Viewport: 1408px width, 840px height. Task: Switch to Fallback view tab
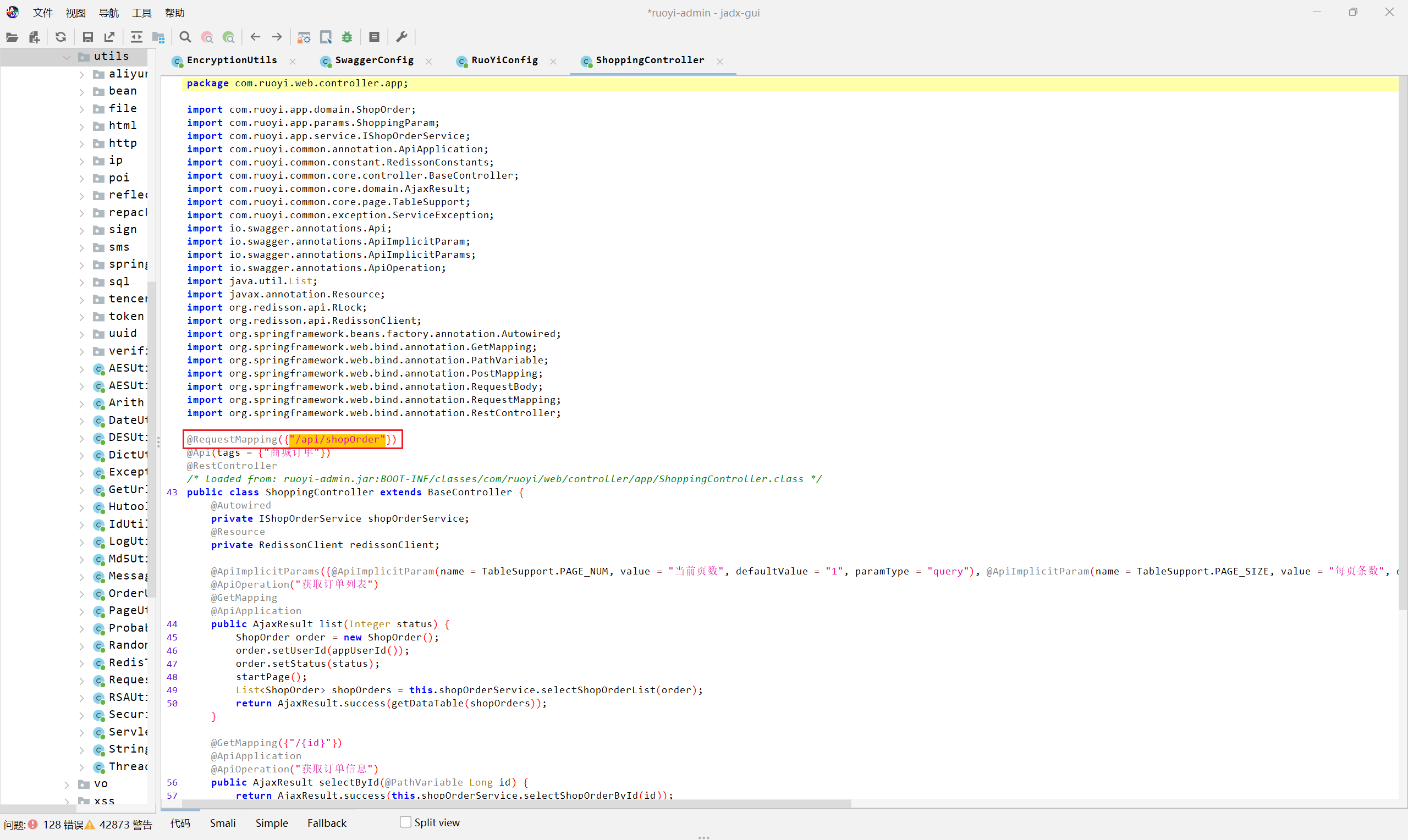[x=327, y=823]
